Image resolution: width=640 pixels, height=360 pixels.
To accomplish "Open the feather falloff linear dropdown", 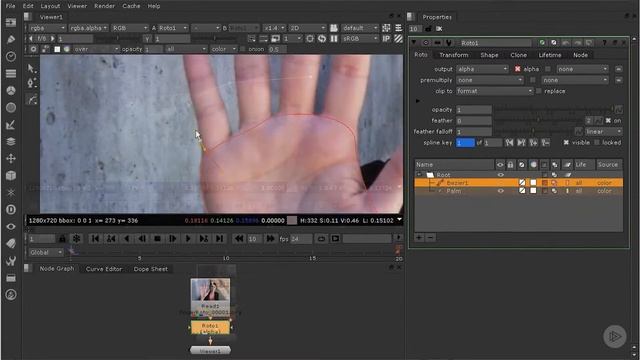I will (603, 131).
